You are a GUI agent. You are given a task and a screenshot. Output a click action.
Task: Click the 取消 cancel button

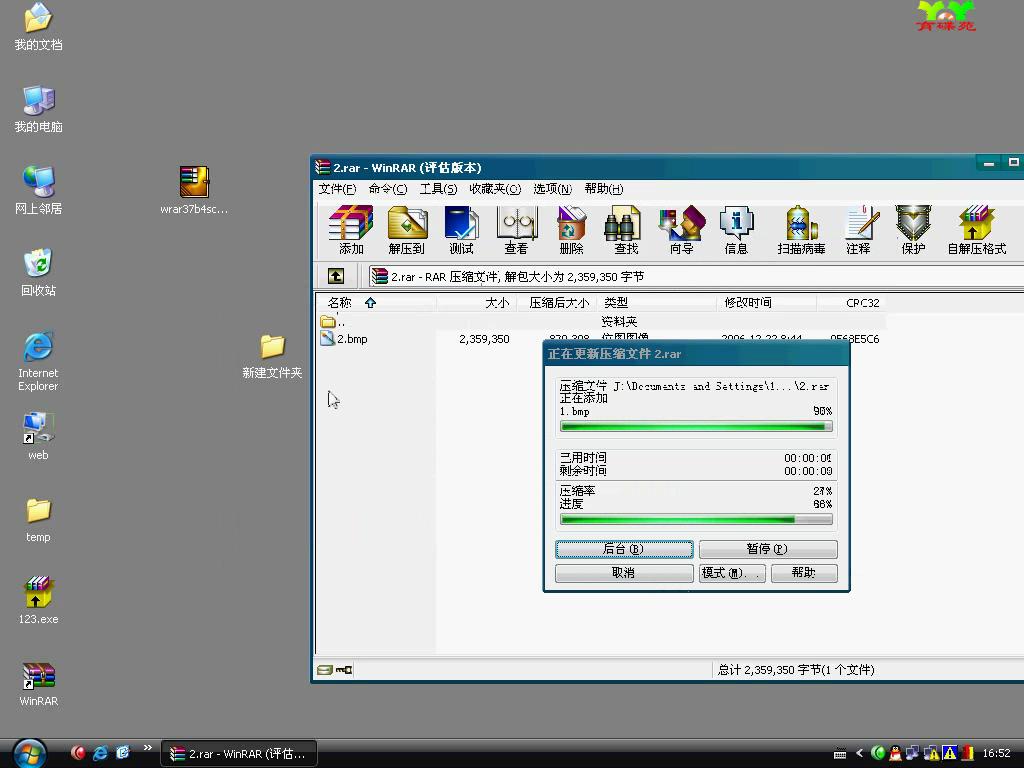[x=624, y=573]
